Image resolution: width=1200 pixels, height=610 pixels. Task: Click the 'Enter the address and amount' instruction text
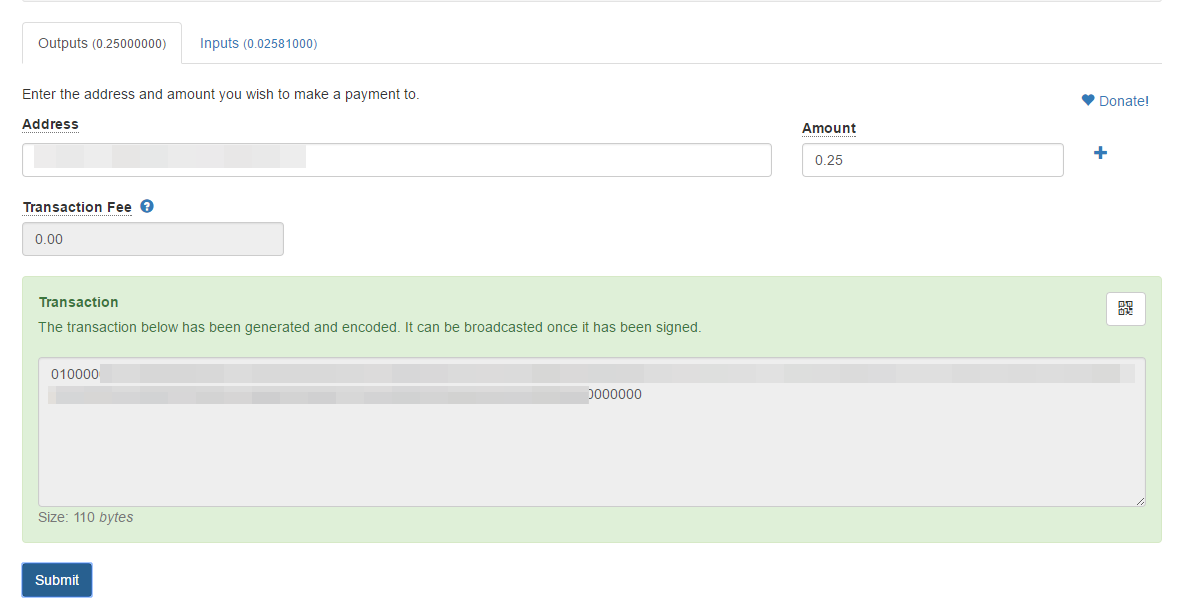point(220,94)
